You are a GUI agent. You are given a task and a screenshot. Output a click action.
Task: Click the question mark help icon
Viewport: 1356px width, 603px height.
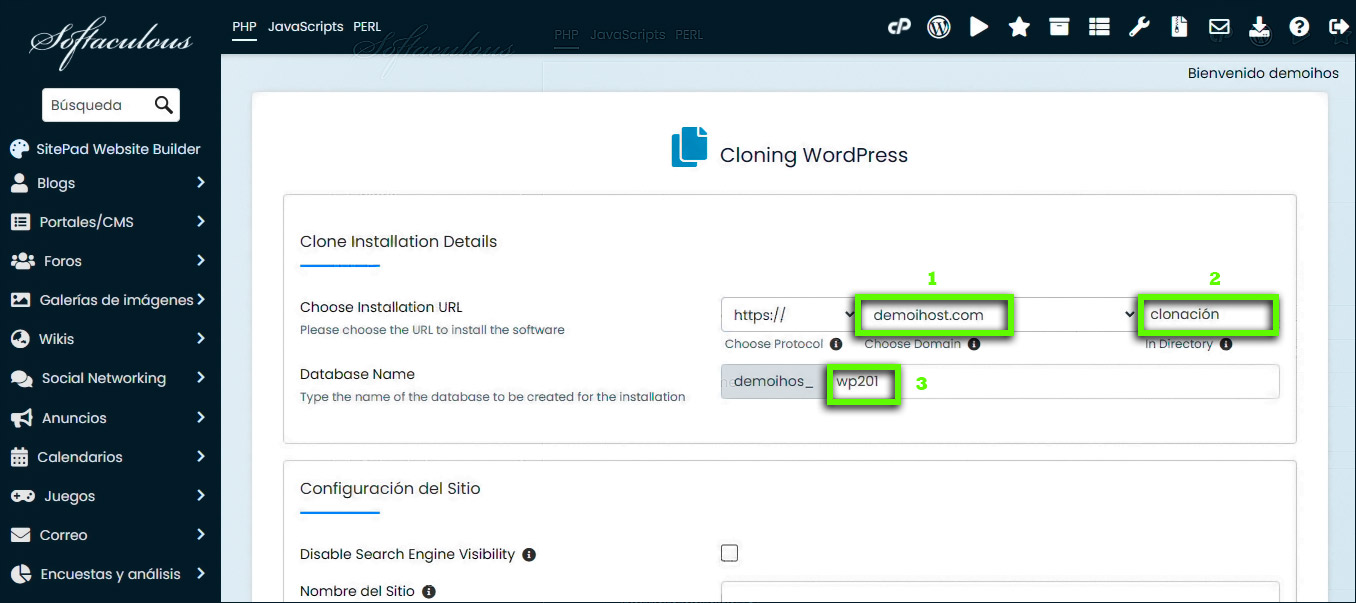(x=1299, y=27)
